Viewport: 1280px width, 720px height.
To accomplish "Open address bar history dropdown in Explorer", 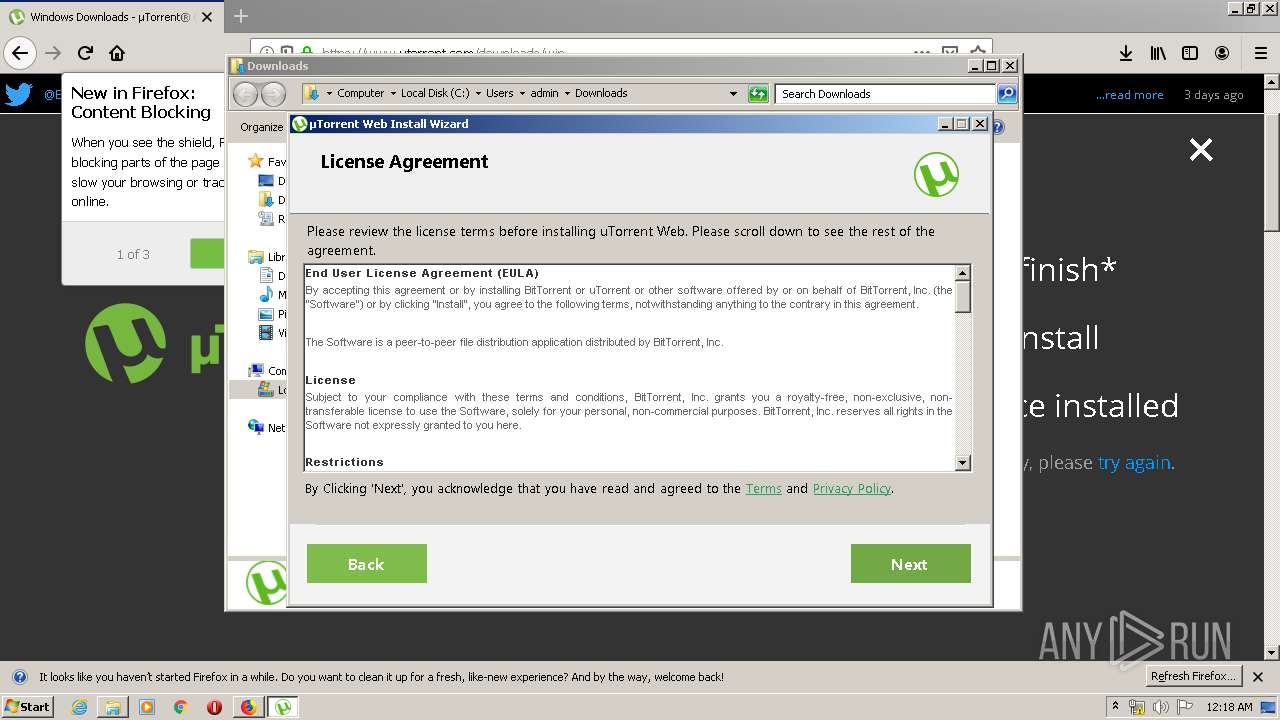I will coord(733,94).
